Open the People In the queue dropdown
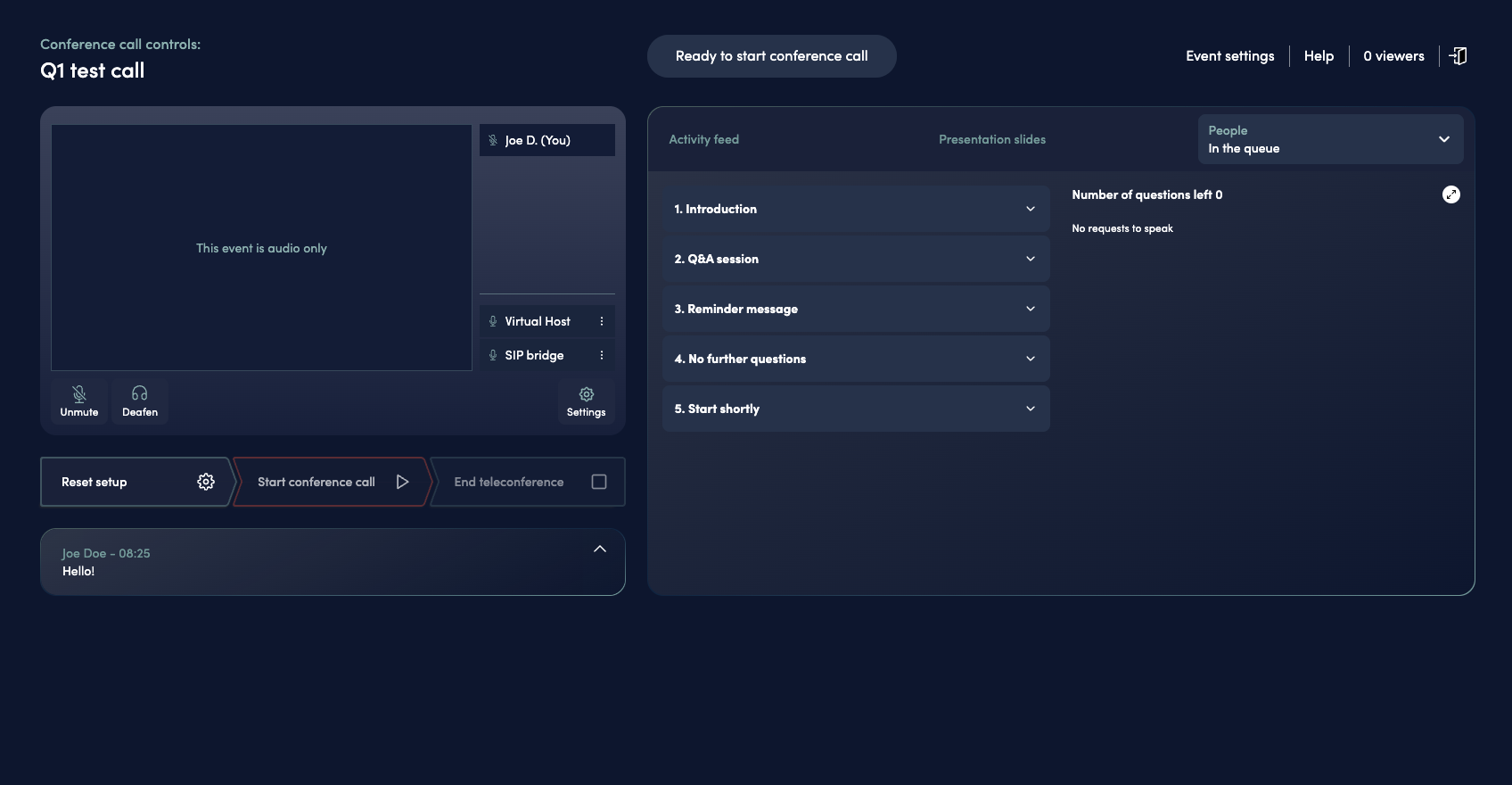This screenshot has width=1512, height=785. pyautogui.click(x=1329, y=139)
